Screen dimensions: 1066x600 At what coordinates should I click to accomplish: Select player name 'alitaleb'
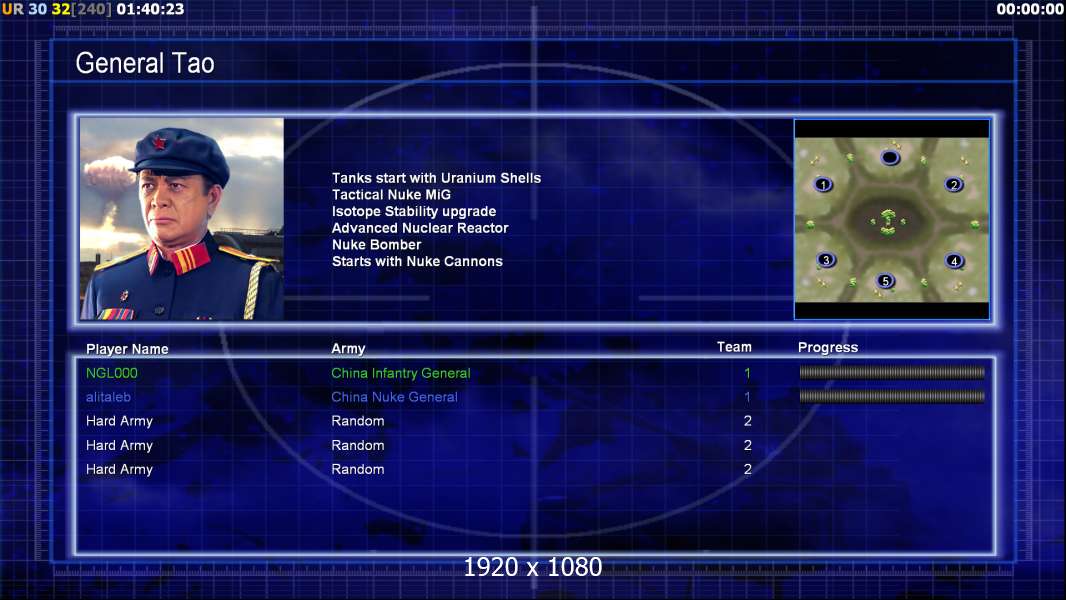[x=108, y=397]
